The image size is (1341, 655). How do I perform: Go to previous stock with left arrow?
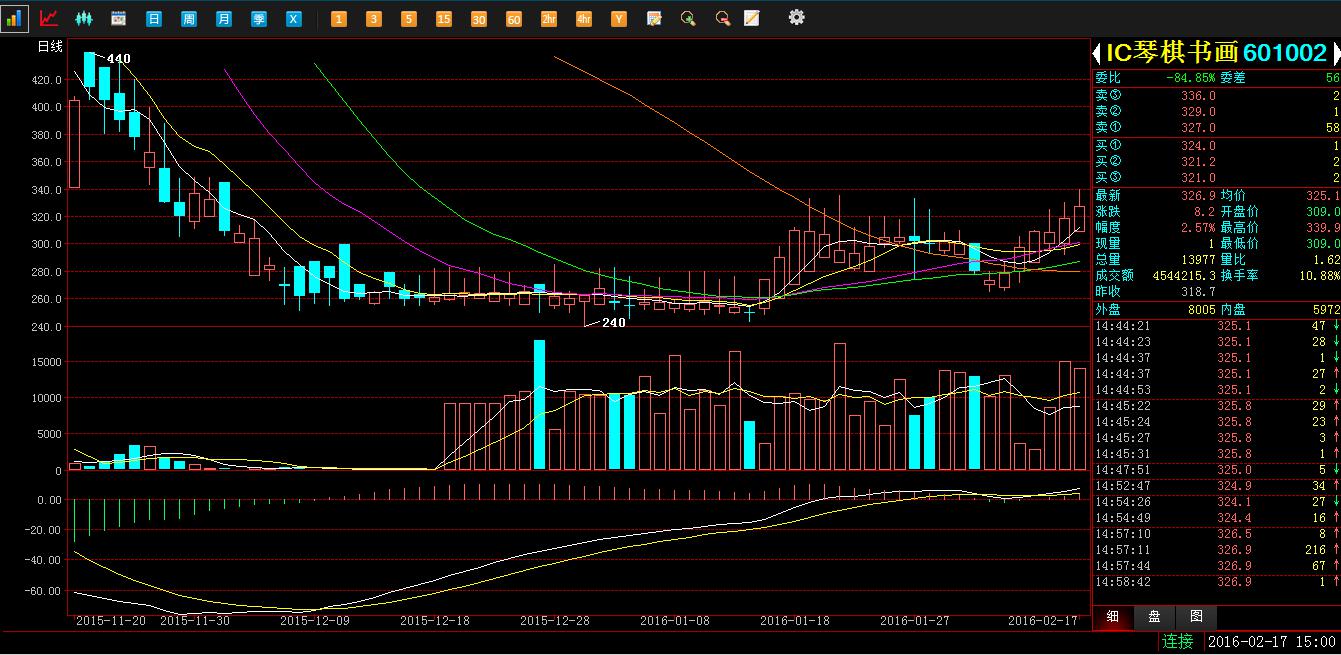point(1097,54)
